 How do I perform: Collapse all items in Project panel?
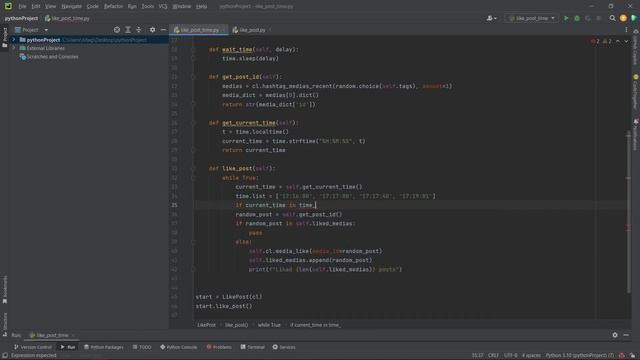(139, 30)
